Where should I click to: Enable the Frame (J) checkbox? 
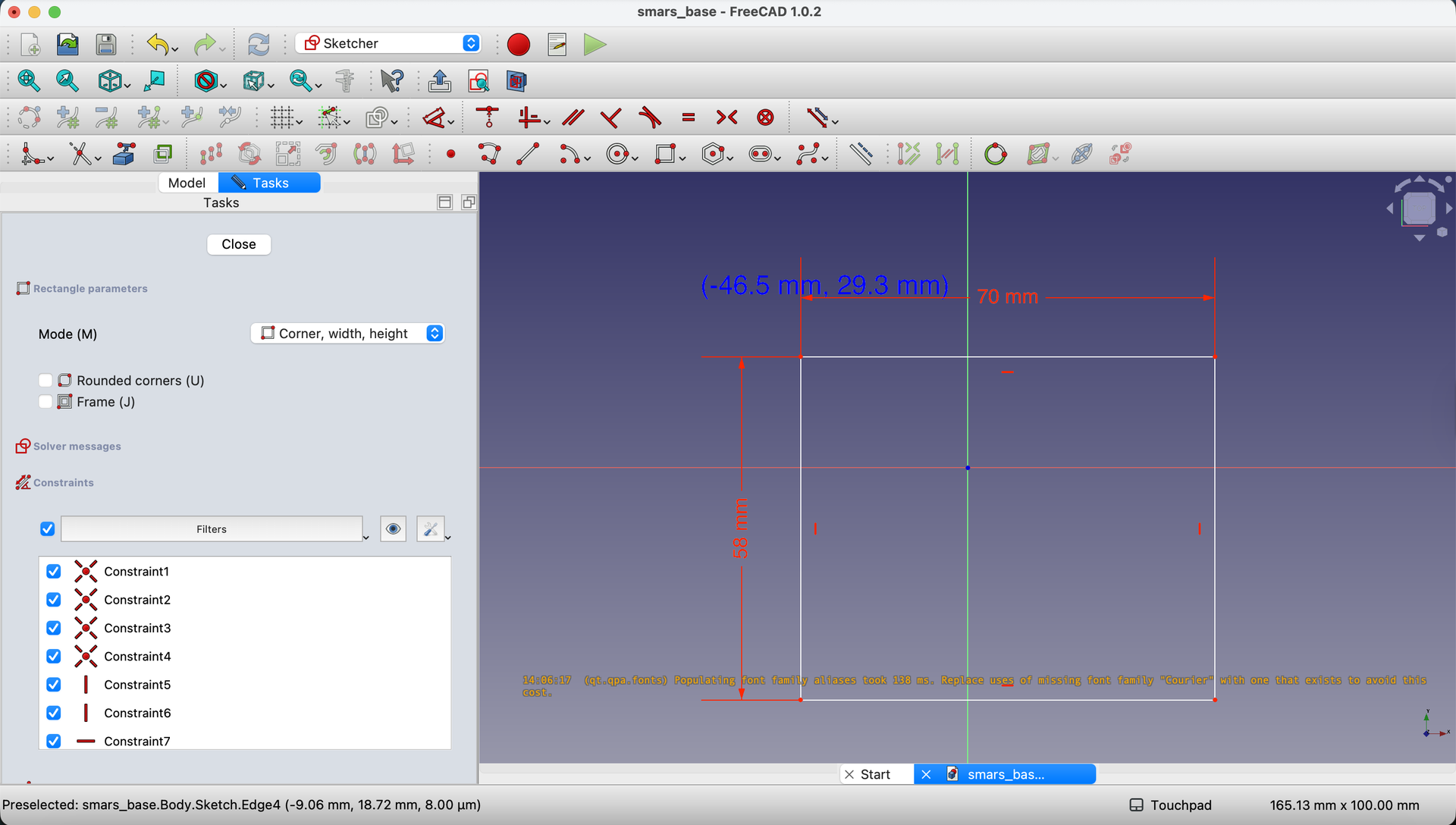click(45, 402)
